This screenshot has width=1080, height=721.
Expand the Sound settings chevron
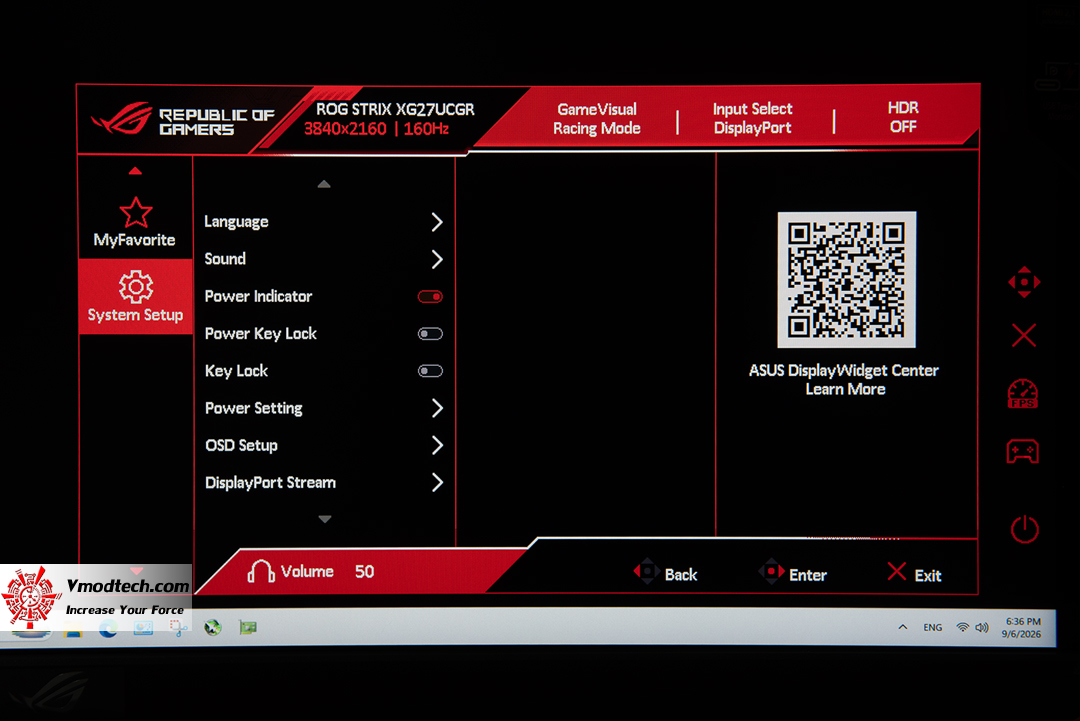pos(437,259)
